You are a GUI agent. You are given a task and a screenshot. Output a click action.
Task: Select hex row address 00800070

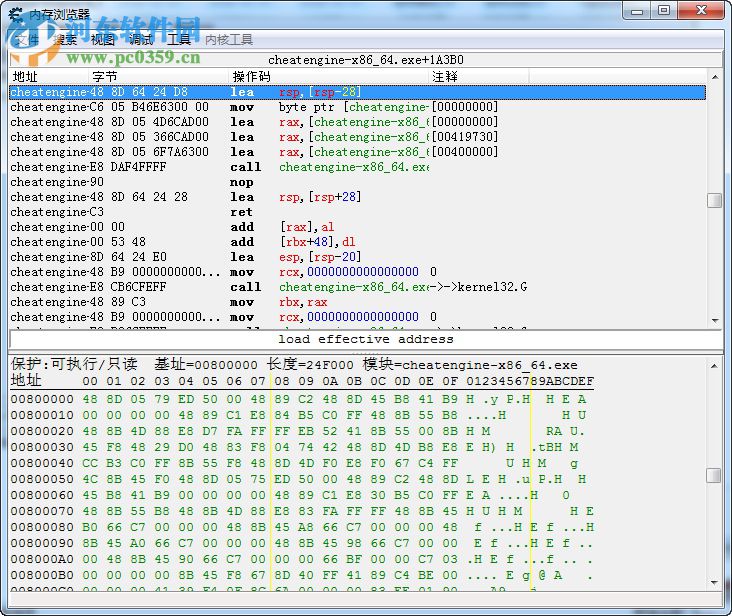tap(42, 511)
